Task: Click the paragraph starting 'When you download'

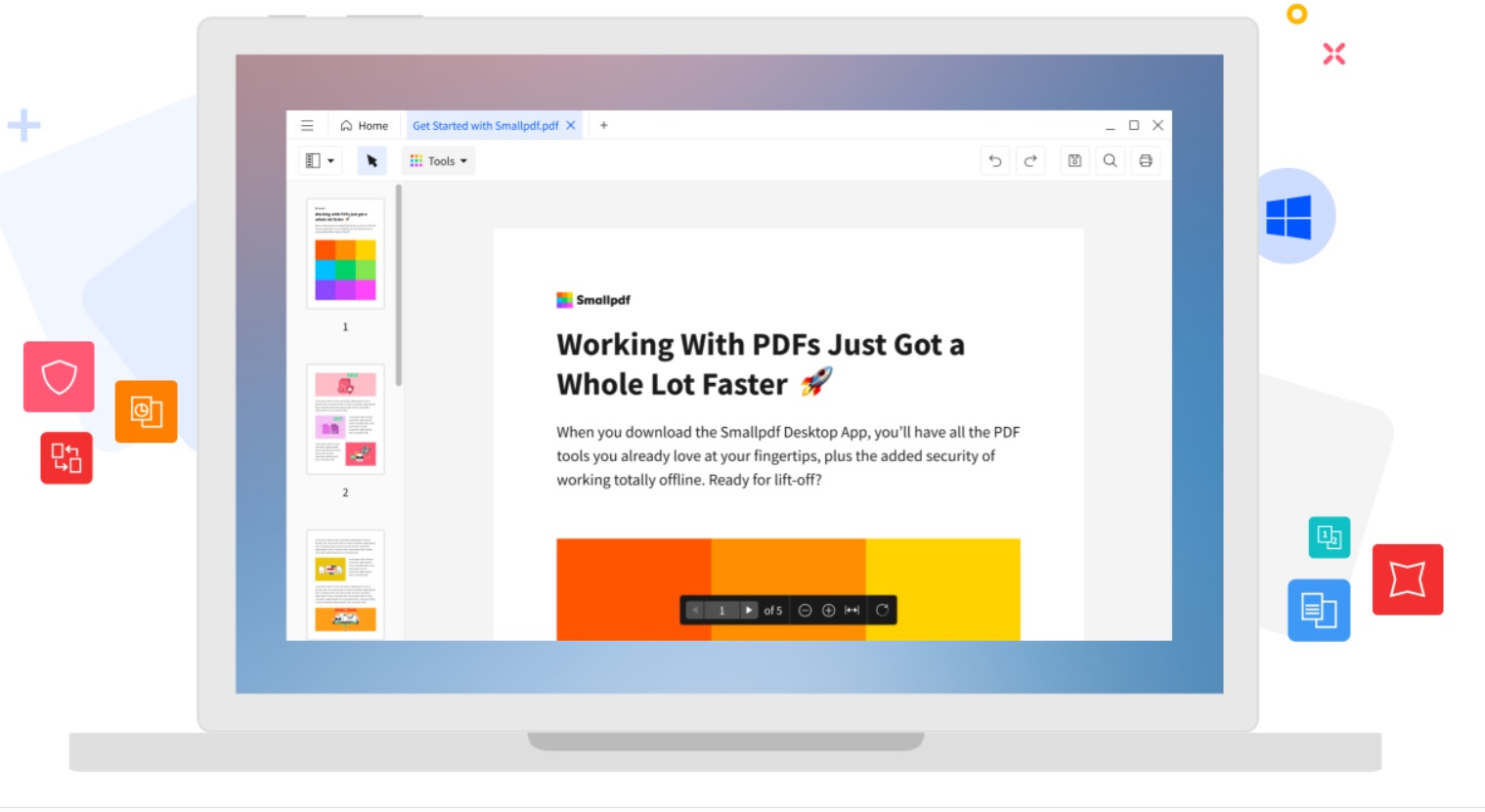Action: point(788,455)
